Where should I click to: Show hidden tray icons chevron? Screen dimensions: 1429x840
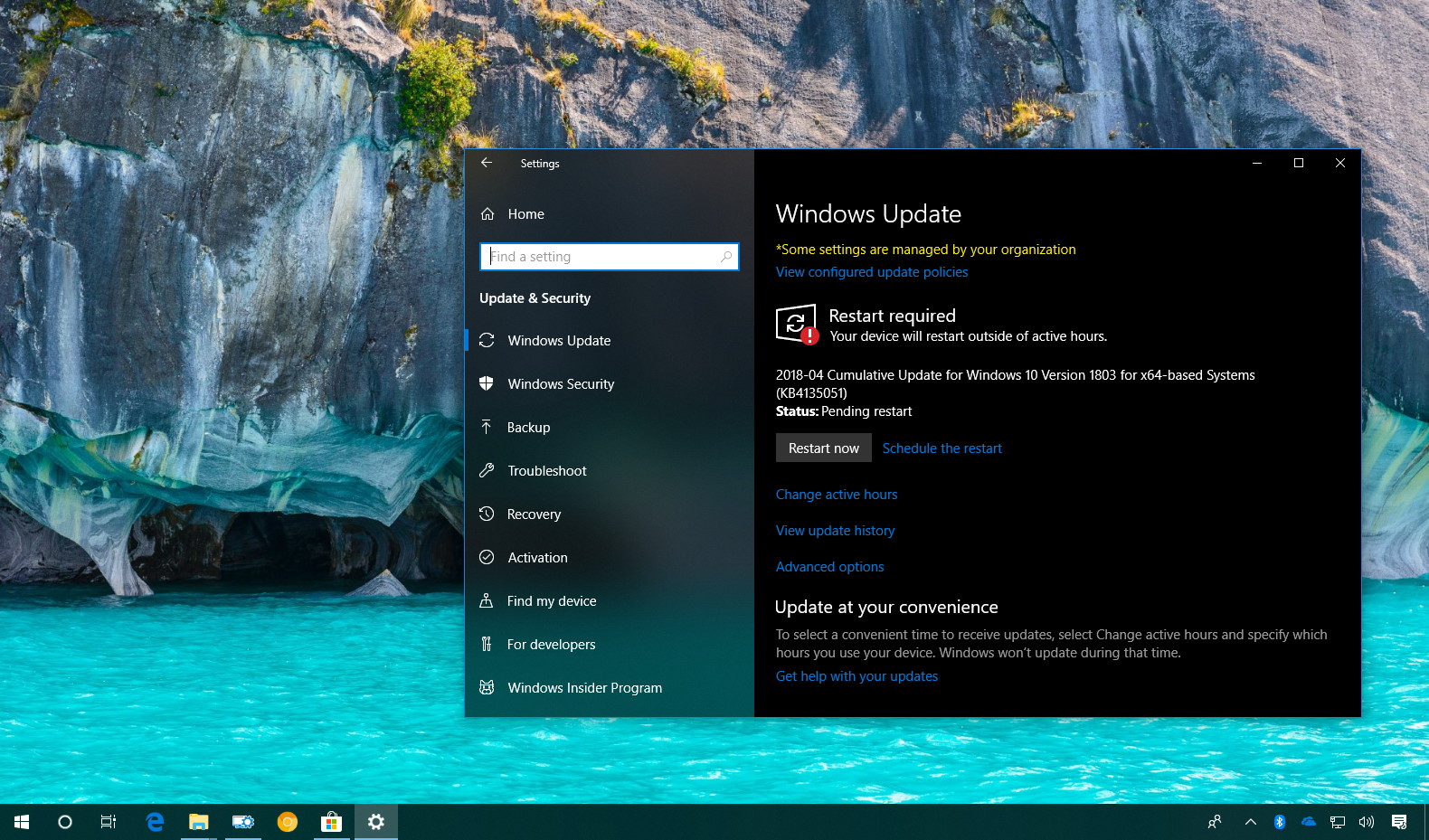click(1251, 822)
